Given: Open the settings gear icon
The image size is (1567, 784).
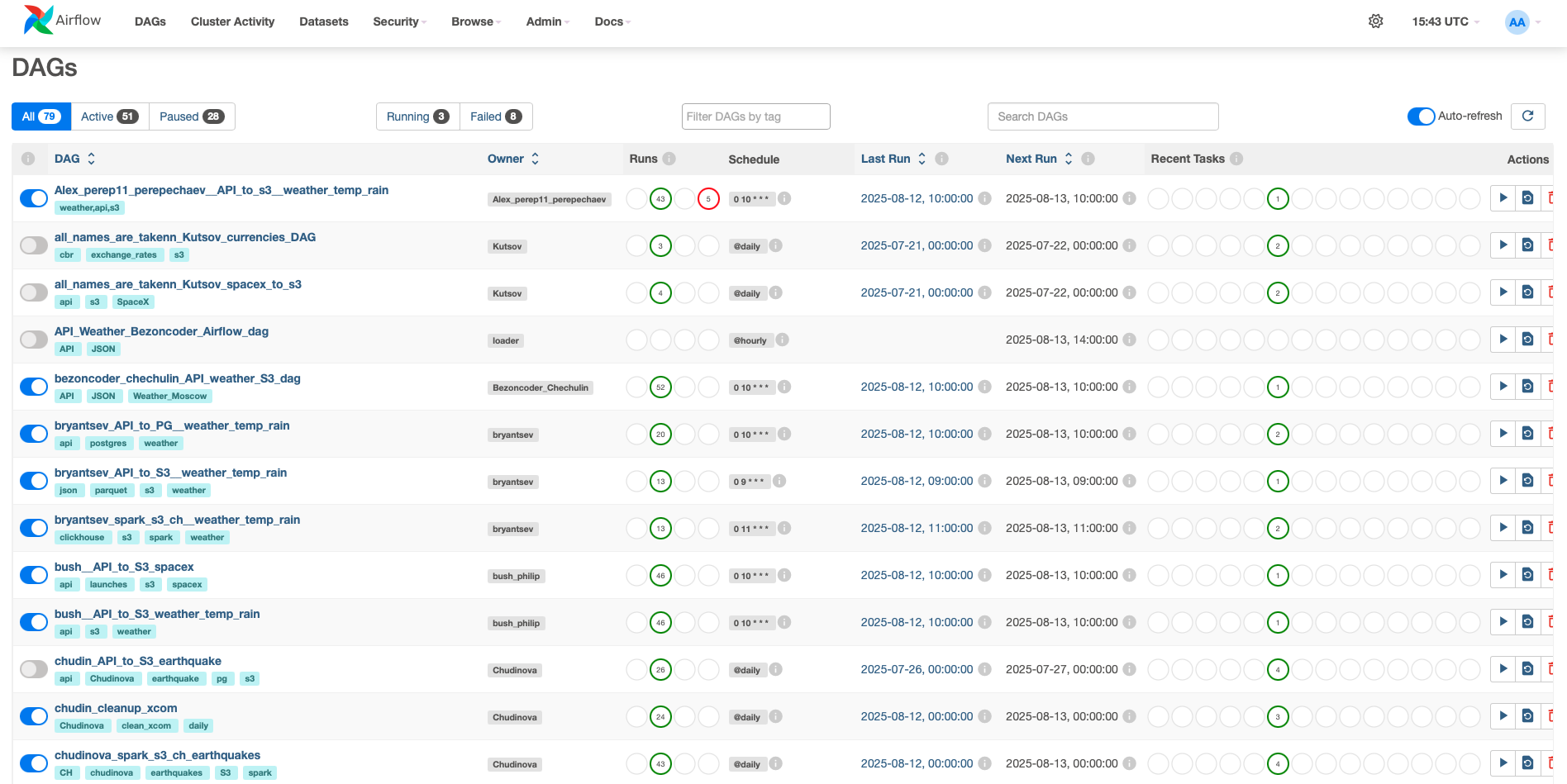Looking at the screenshot, I should click(x=1376, y=21).
